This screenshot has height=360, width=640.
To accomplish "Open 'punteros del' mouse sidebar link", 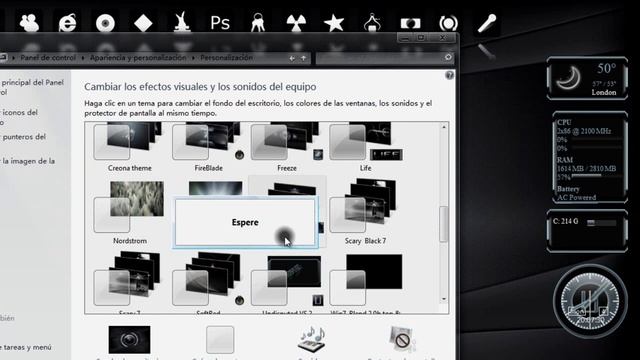I will [23, 137].
